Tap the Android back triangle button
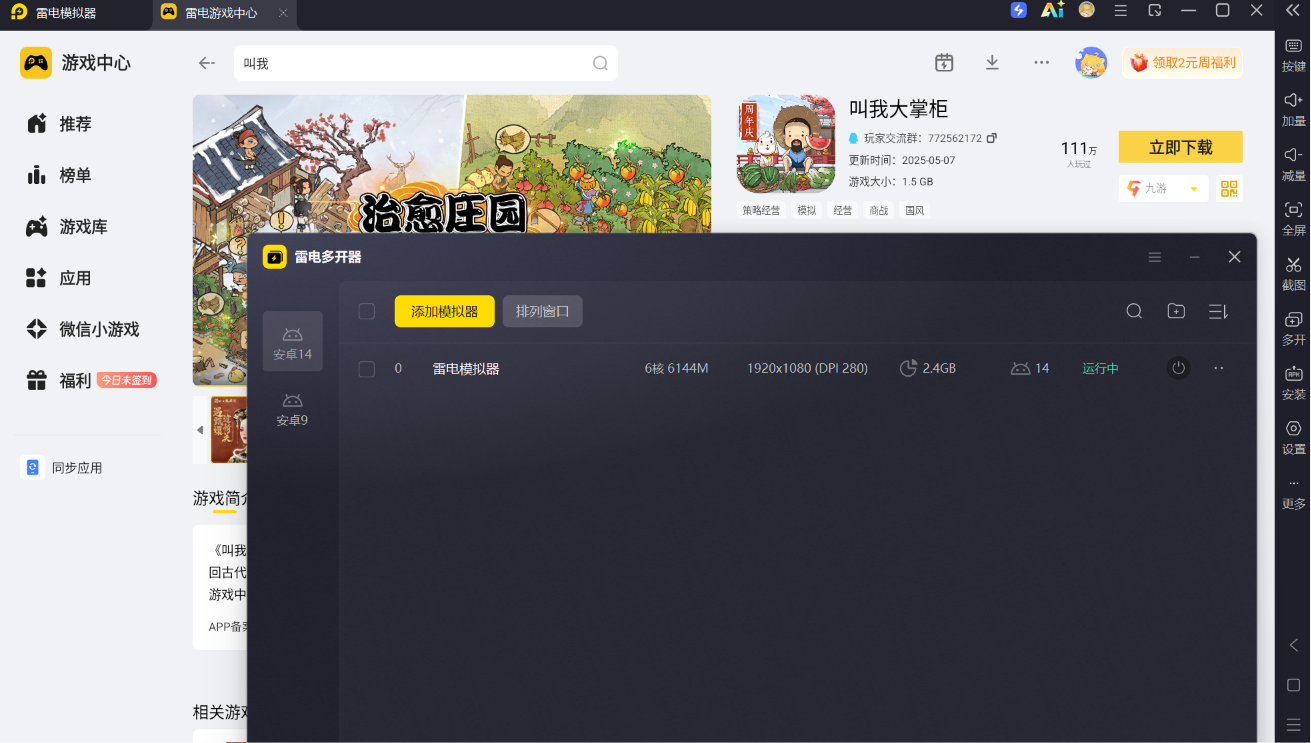The image size is (1311, 743). point(1294,645)
